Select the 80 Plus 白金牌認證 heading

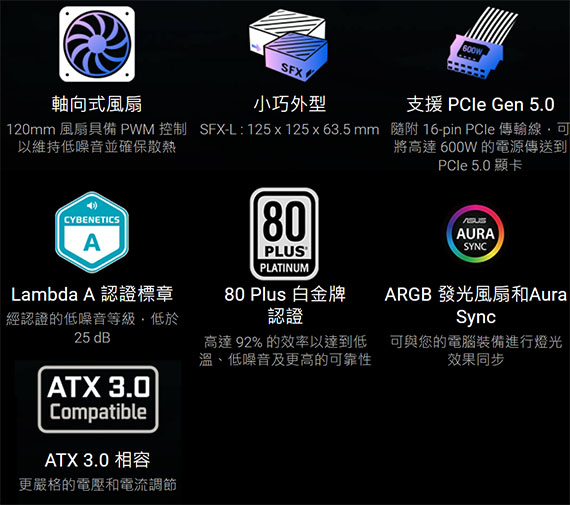point(285,305)
